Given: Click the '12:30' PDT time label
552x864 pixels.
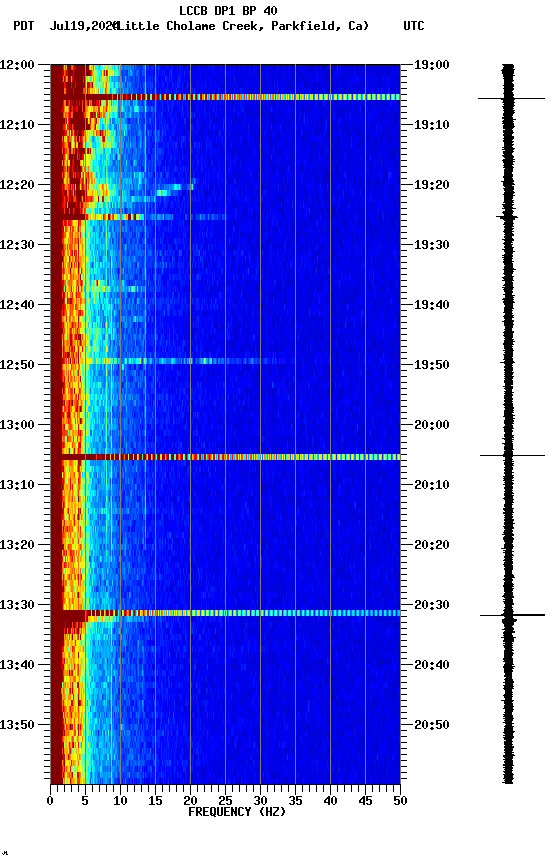Looking at the screenshot, I should coord(17,245).
